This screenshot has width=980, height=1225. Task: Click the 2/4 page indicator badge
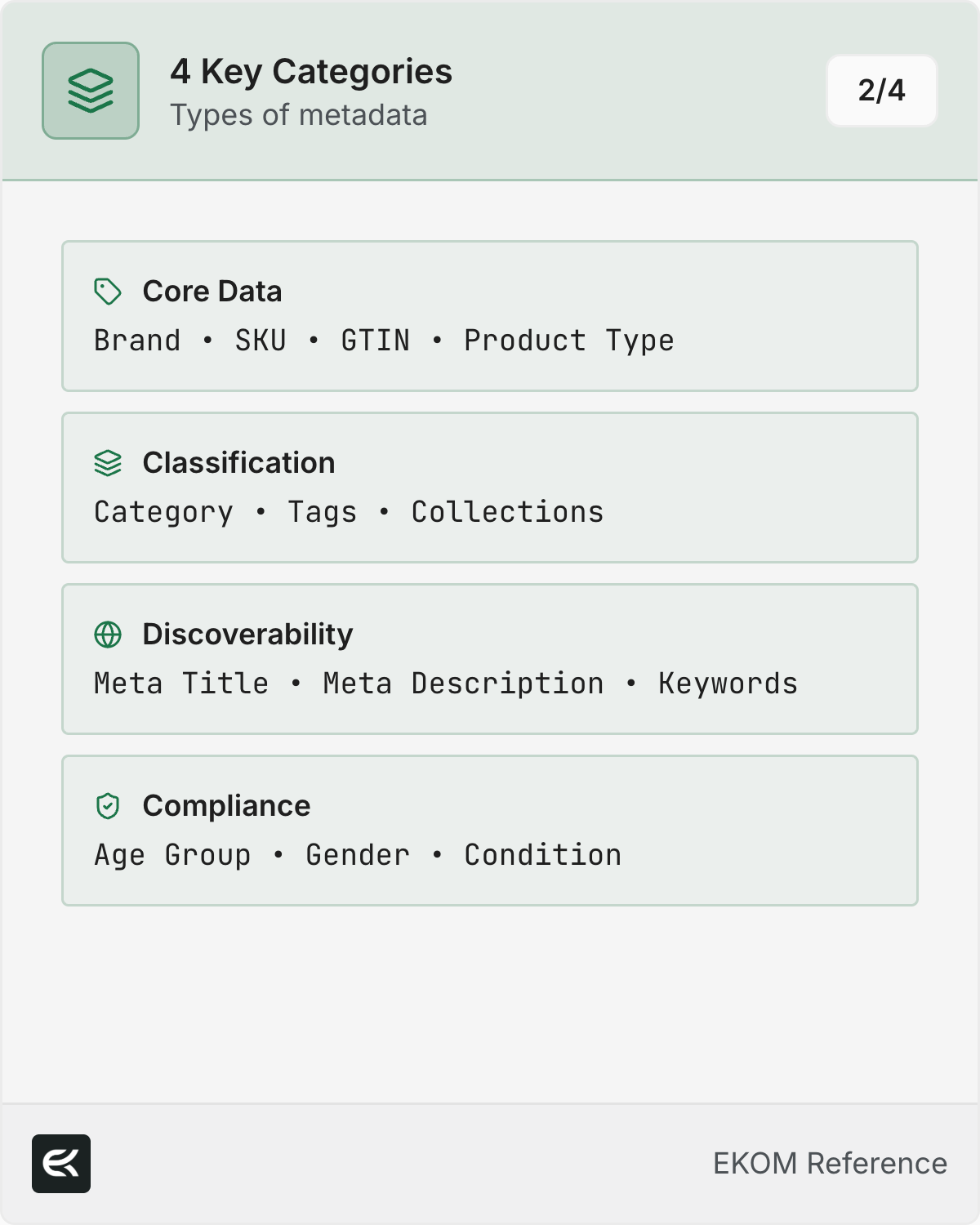click(x=881, y=91)
